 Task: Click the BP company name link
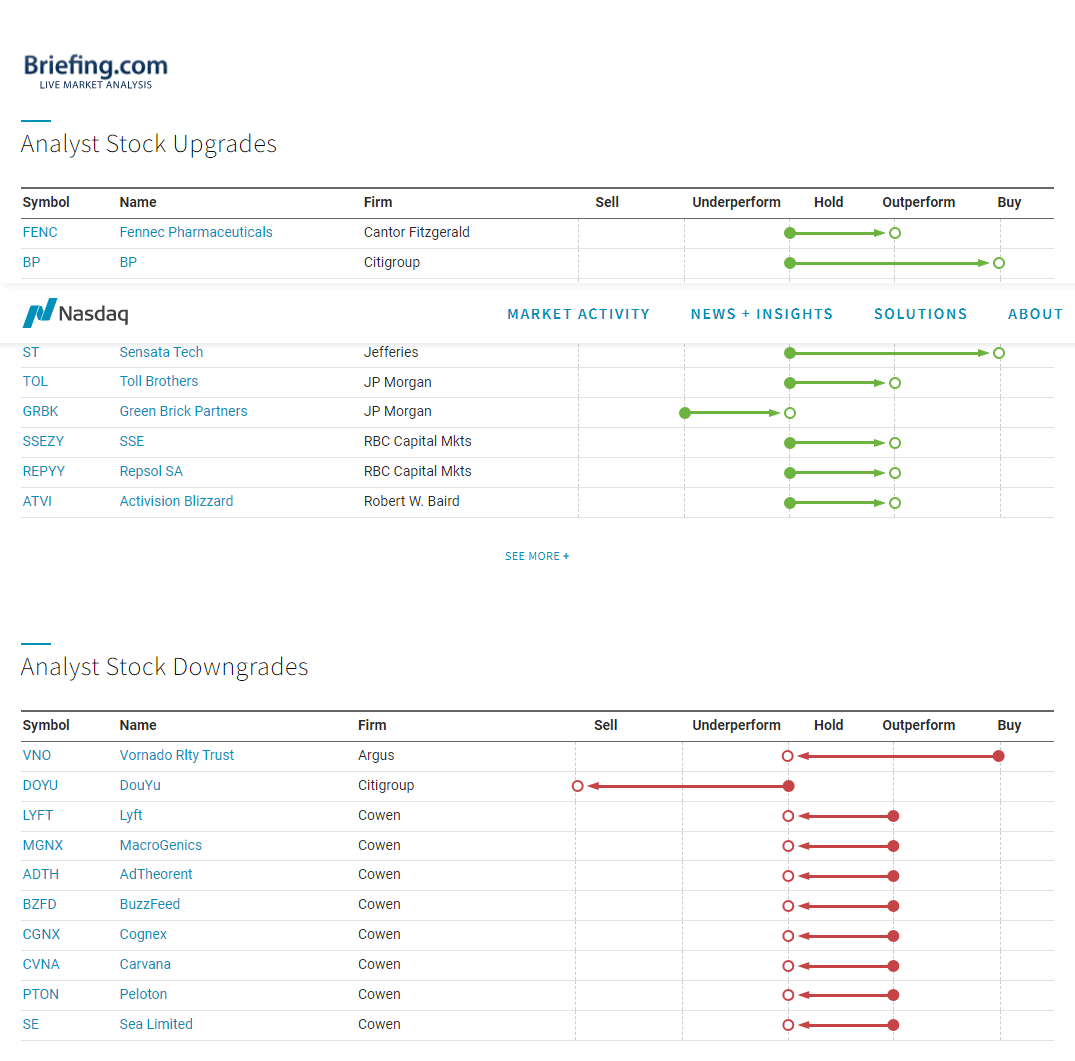[x=128, y=263]
